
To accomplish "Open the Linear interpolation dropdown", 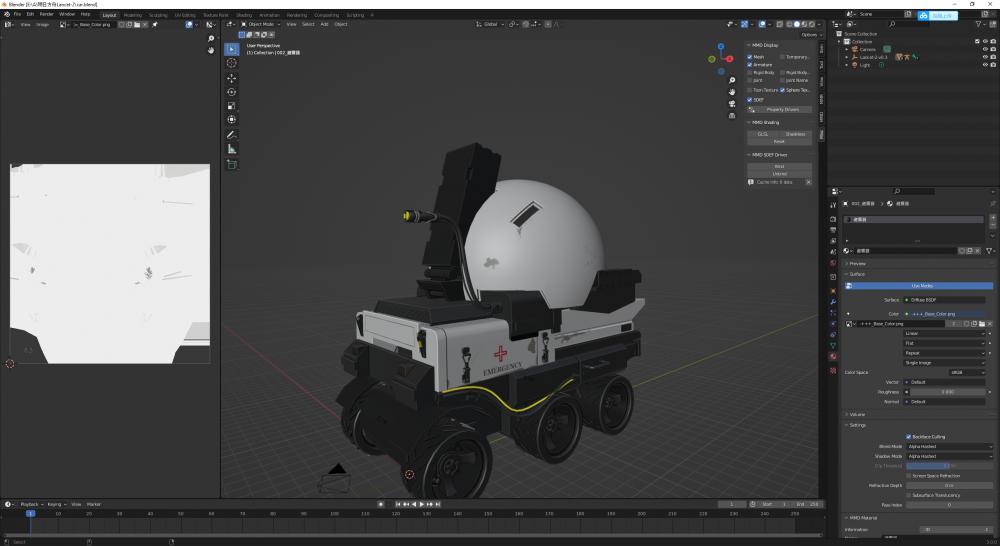I will coord(945,334).
